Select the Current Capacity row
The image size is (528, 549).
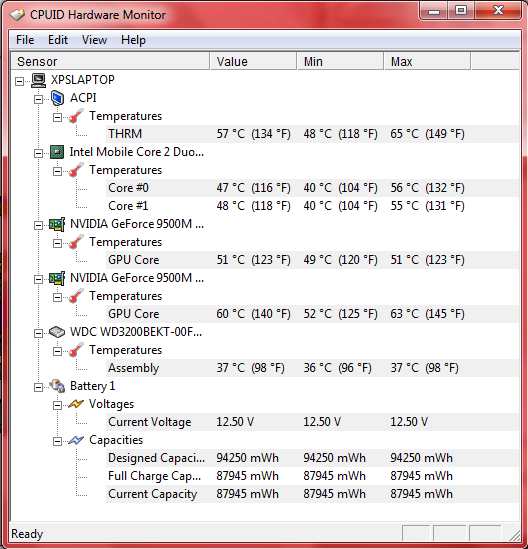[x=312, y=494]
